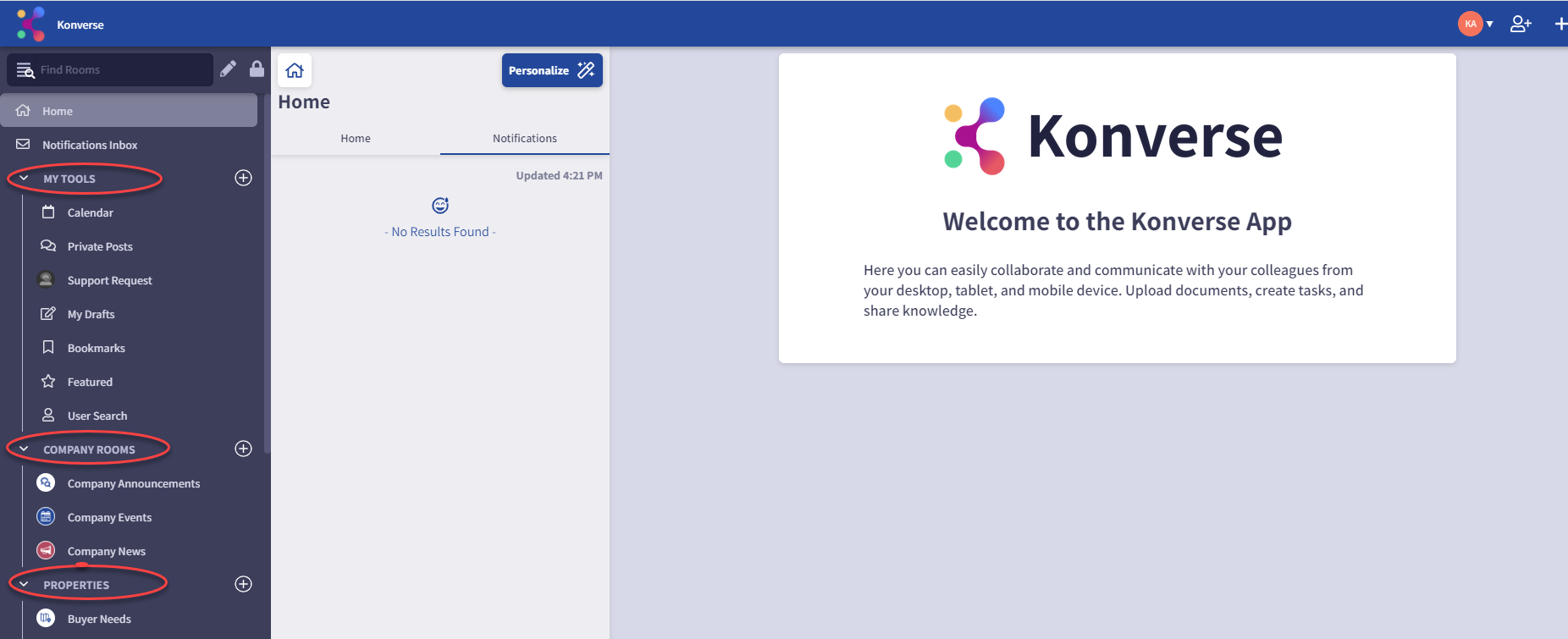The image size is (1568, 639).
Task: Click the Buyer Needs room icon
Action: pyautogui.click(x=46, y=618)
